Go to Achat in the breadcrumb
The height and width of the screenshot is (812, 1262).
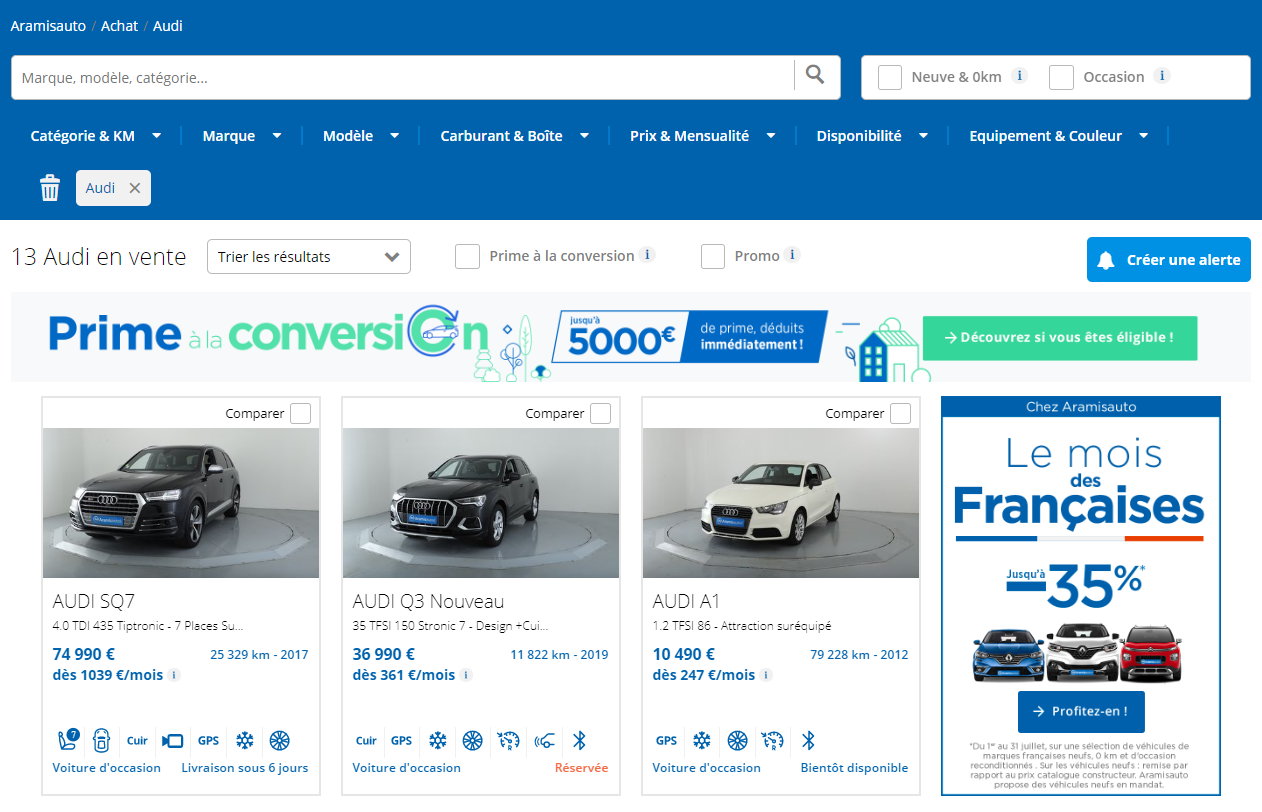[x=119, y=26]
